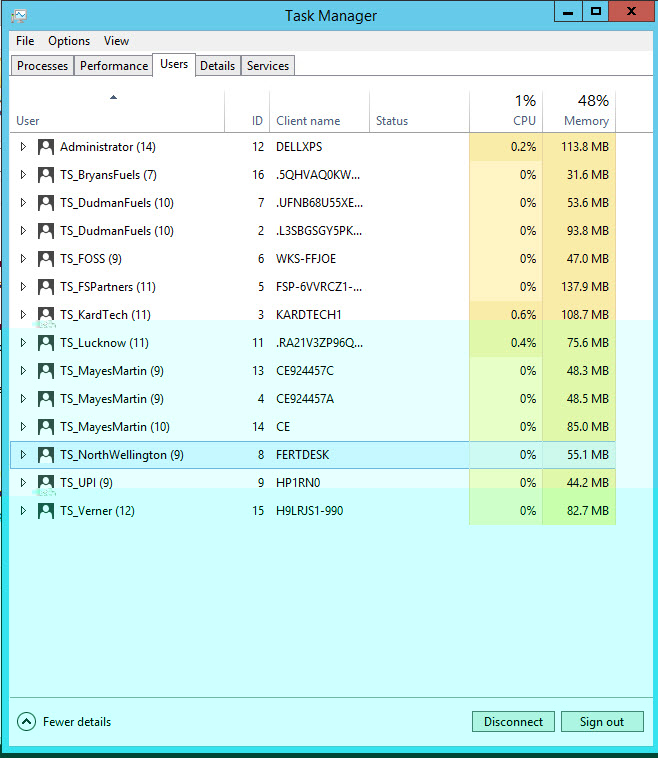Expand the TS_NorthWellington user row
The image size is (658, 758).
point(24,455)
